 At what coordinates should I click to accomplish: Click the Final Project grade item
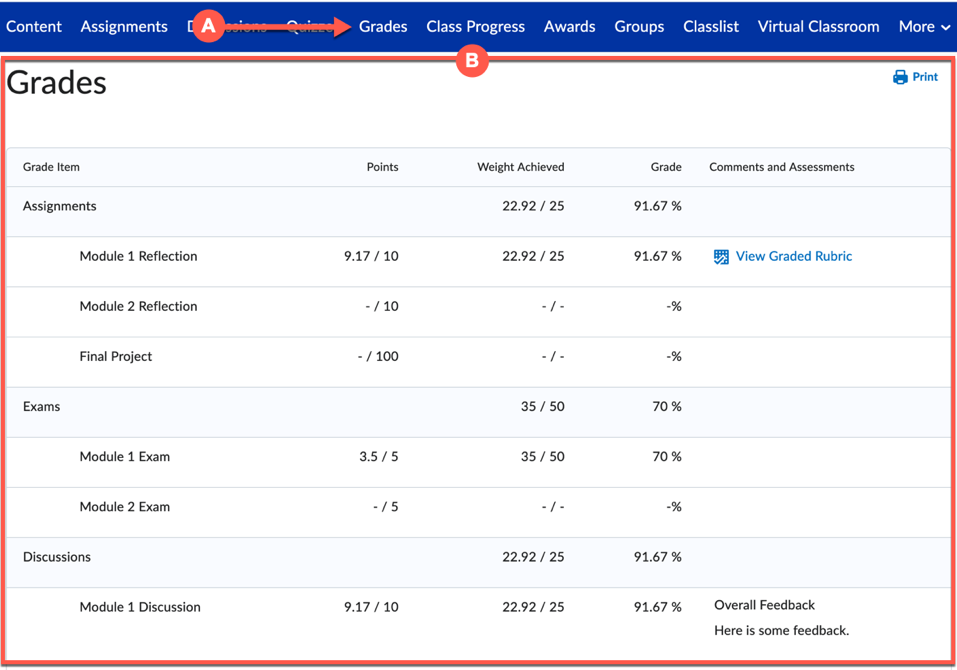116,357
